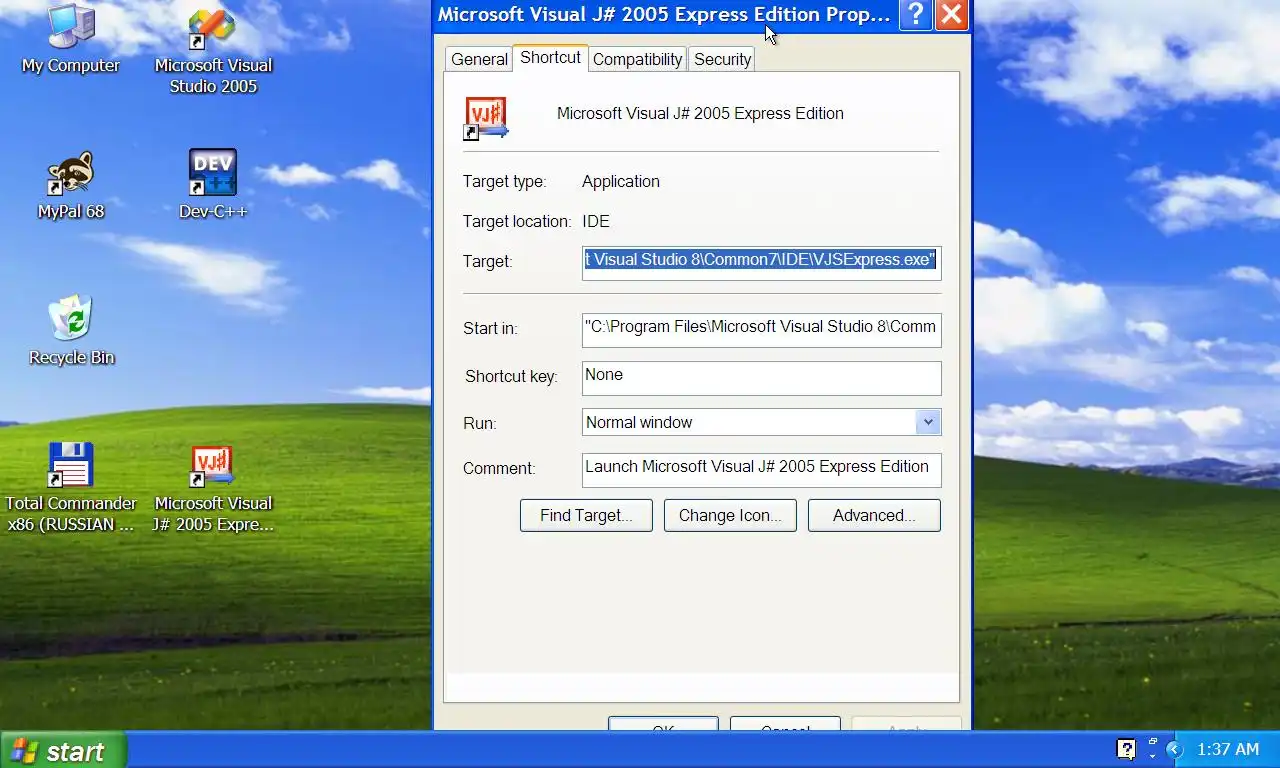
Task: Click the help question mark in the title bar
Action: [916, 15]
